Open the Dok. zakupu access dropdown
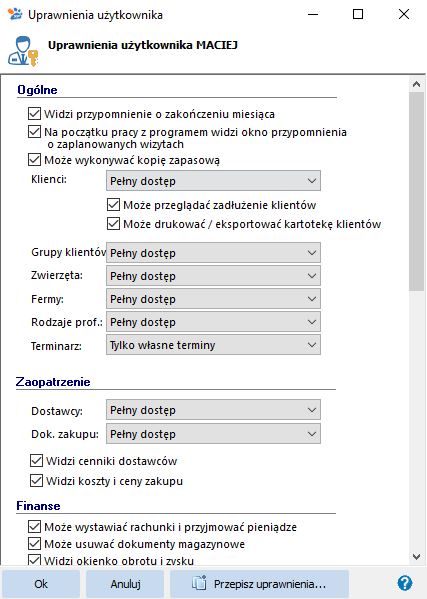The height and width of the screenshot is (599, 427). [x=213, y=434]
